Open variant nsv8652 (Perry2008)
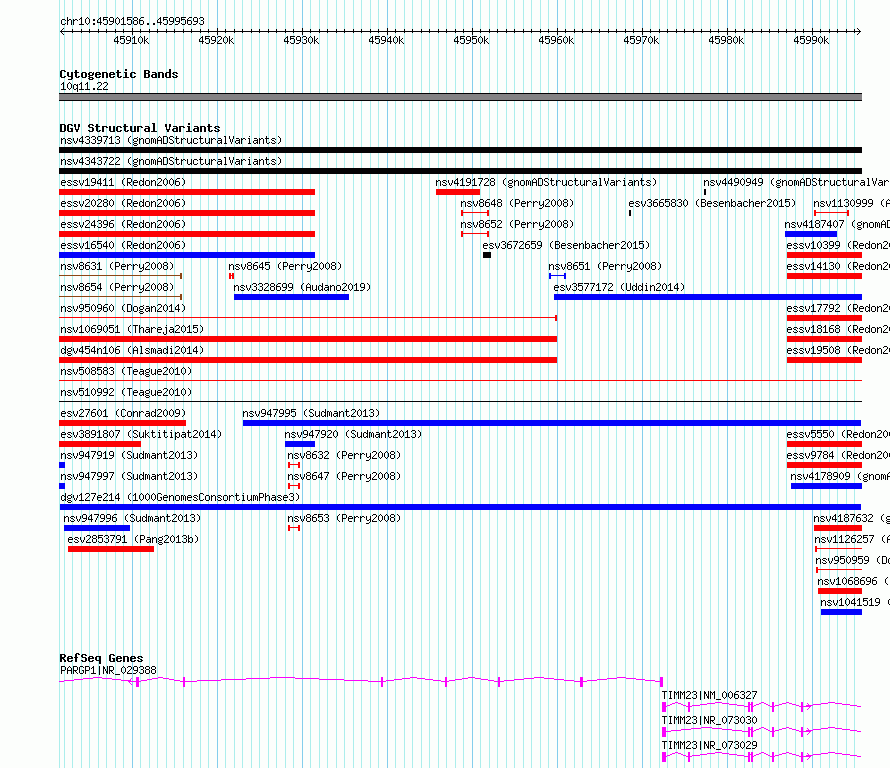The height and width of the screenshot is (768, 890). point(517,224)
